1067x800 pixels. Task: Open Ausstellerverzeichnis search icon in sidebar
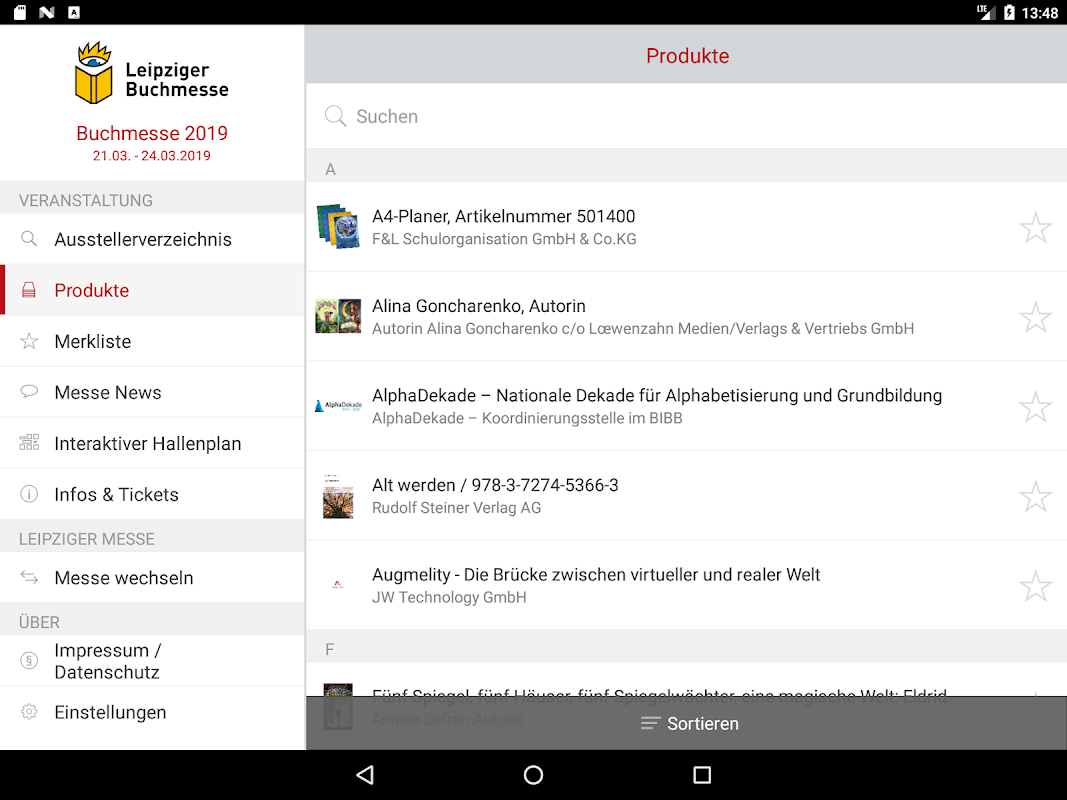pyautogui.click(x=29, y=239)
